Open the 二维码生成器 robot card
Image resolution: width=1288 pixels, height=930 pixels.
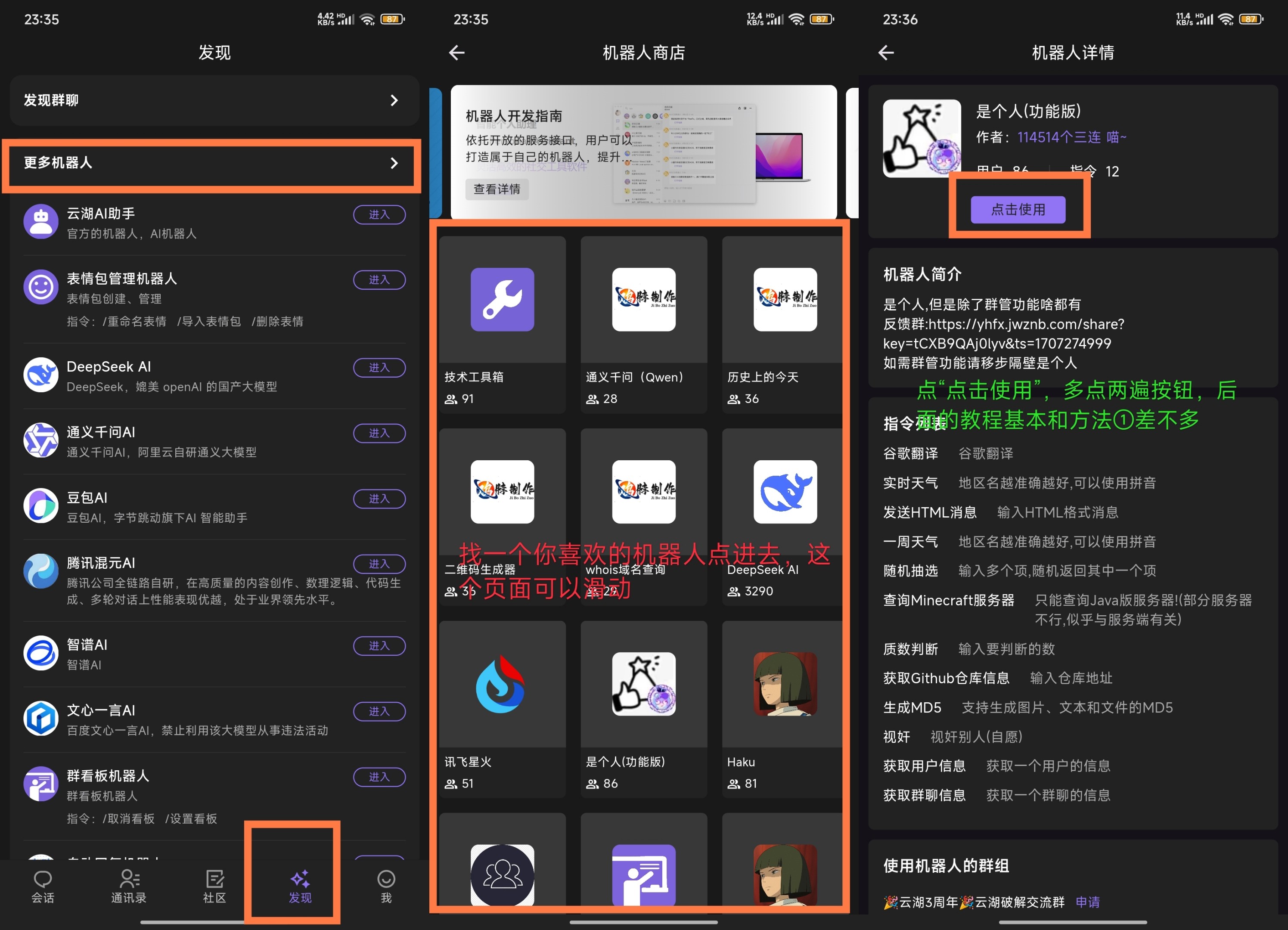[502, 517]
